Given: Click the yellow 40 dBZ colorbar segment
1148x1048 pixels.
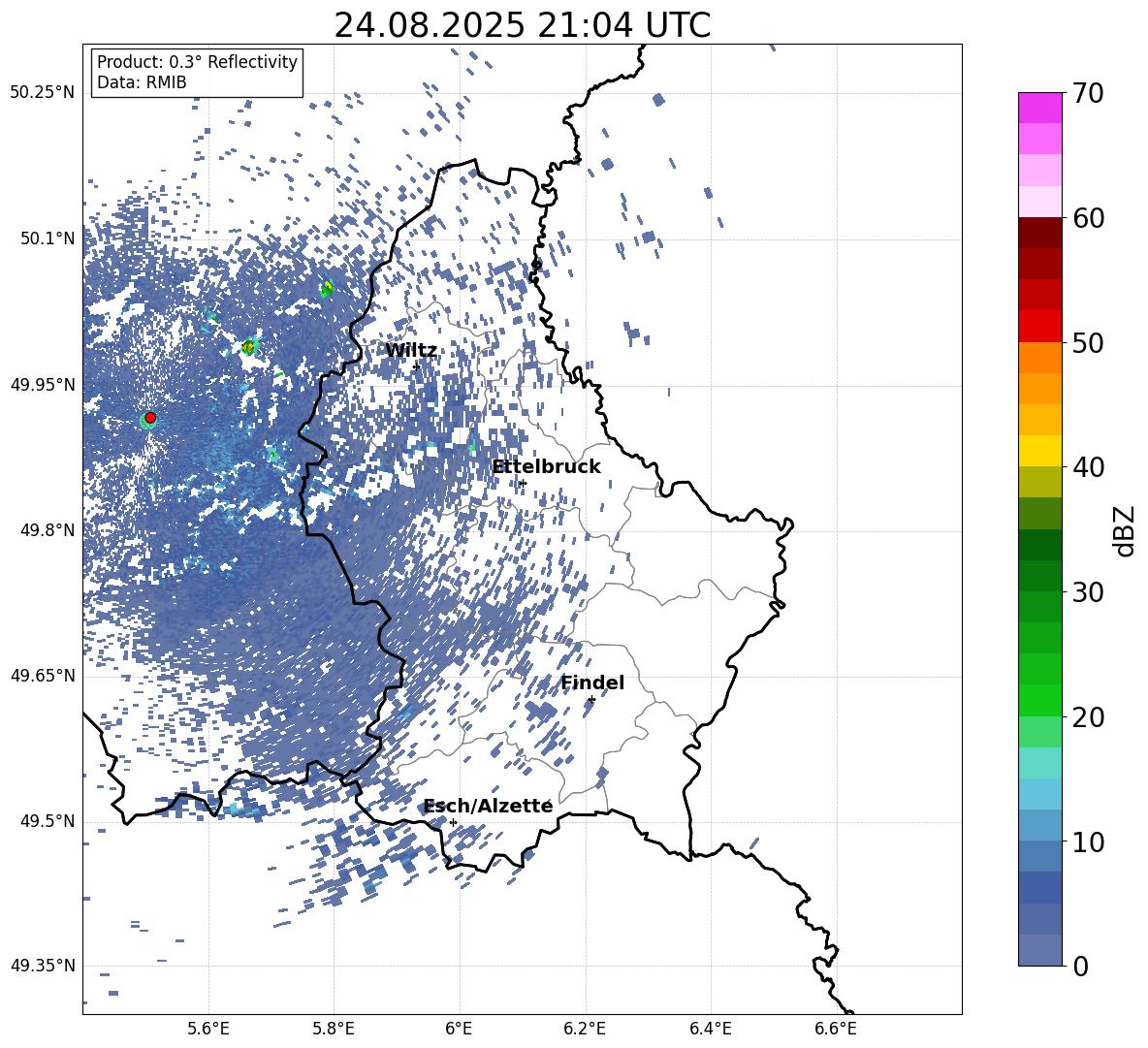Looking at the screenshot, I should pos(1039,451).
